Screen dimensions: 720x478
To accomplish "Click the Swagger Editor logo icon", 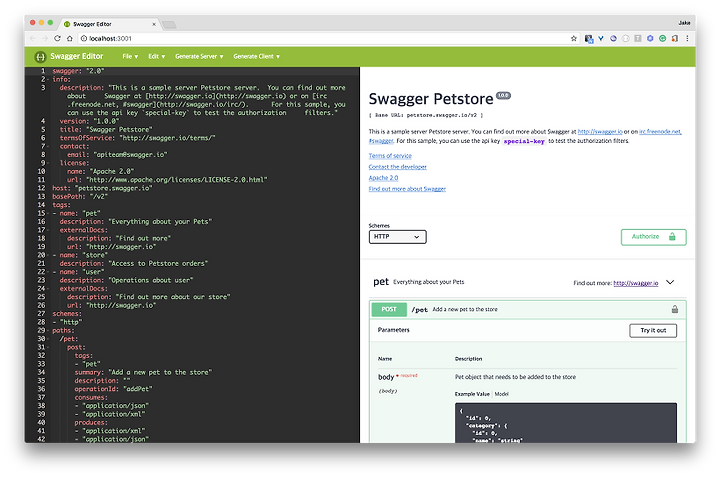I will pos(40,56).
